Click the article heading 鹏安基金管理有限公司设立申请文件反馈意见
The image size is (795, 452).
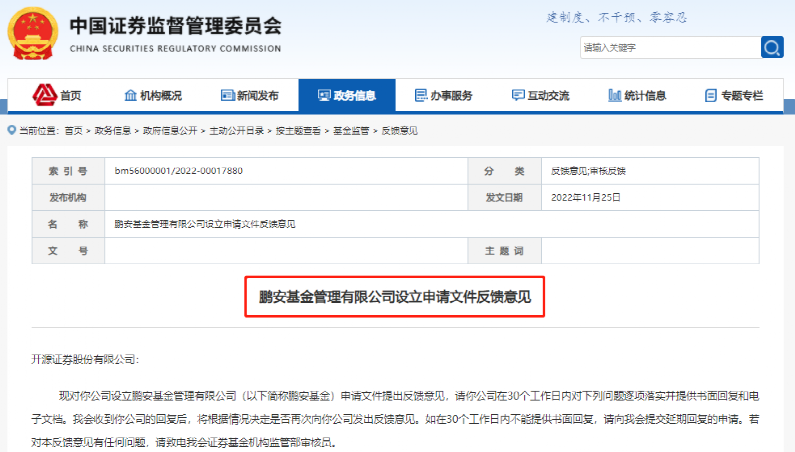tap(395, 297)
